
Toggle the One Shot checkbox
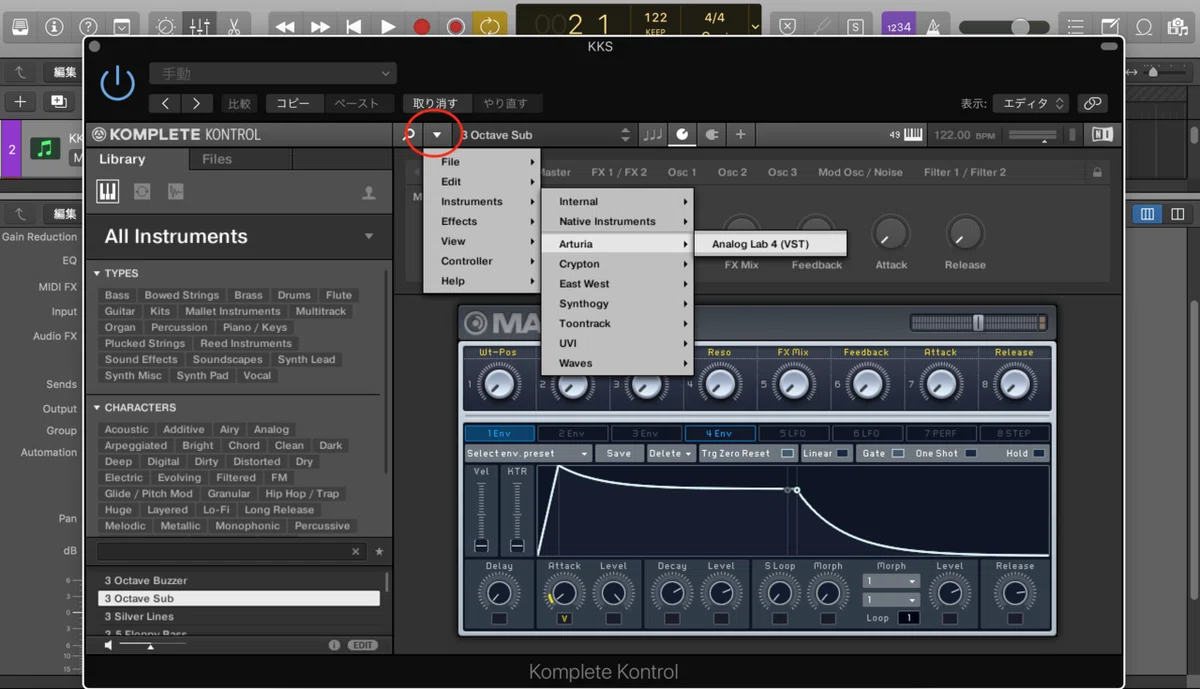point(973,453)
